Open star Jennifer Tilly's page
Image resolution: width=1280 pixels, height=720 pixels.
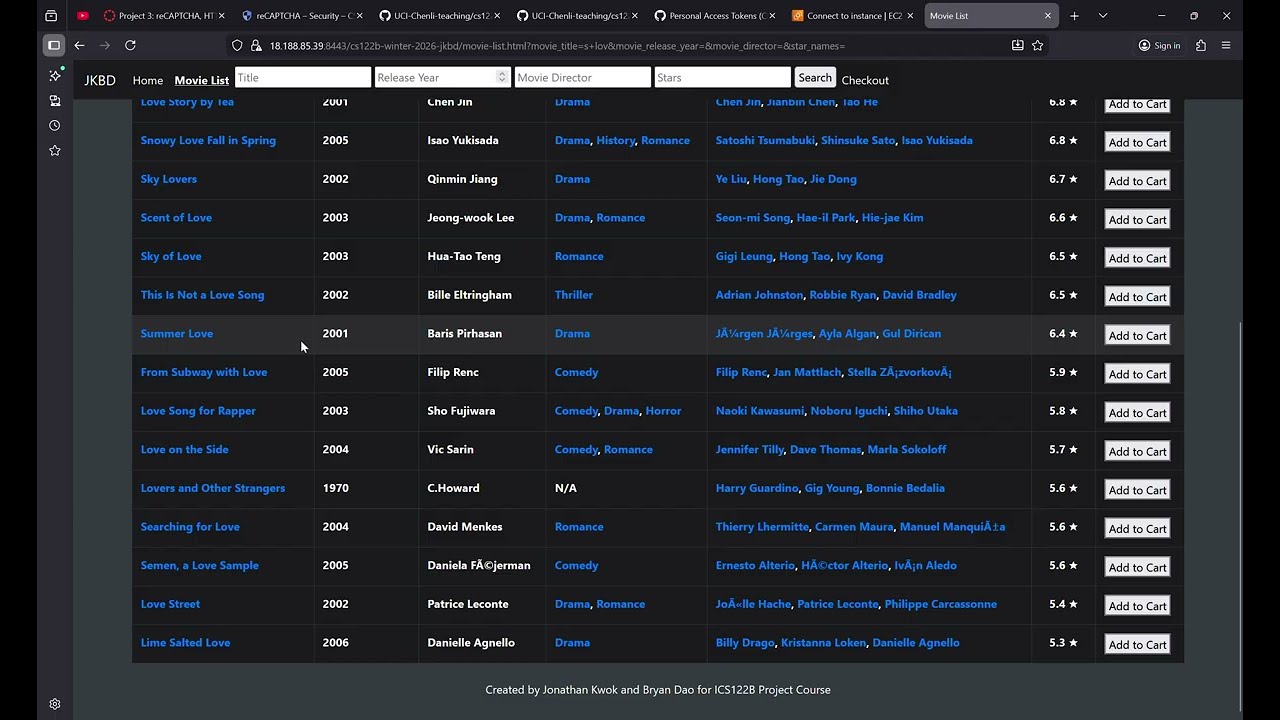click(750, 450)
